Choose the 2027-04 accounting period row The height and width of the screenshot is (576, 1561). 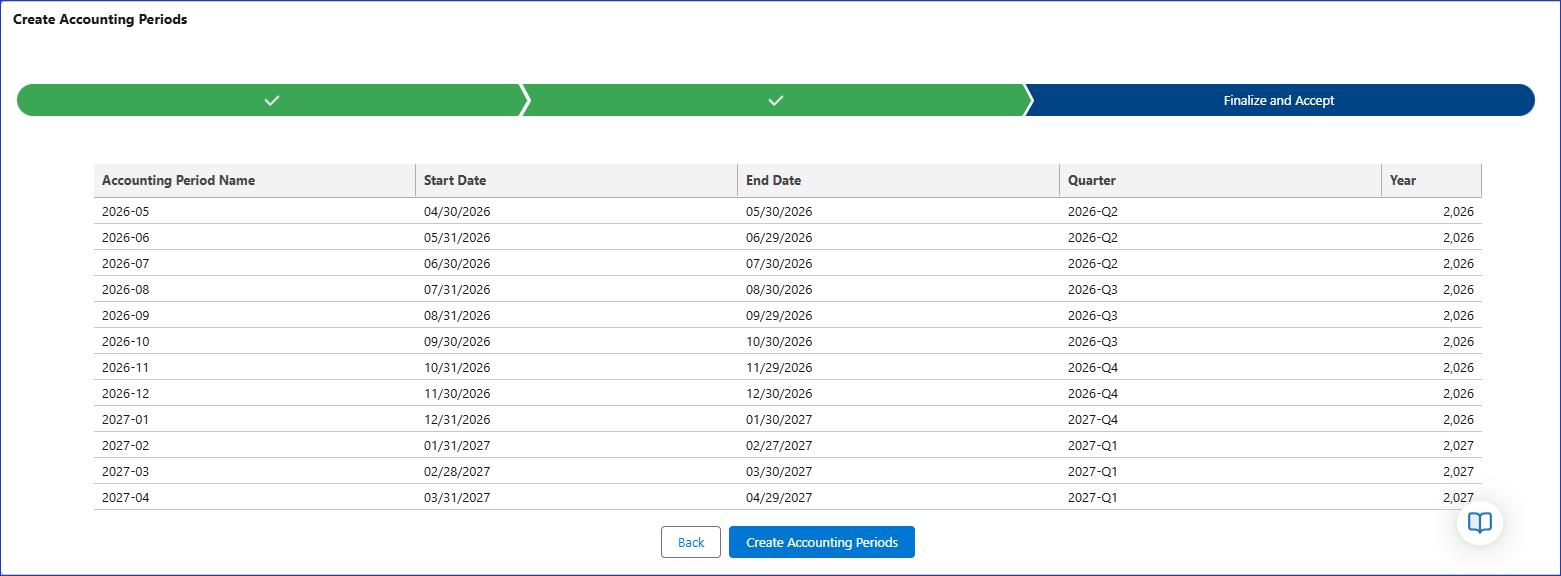pos(125,498)
